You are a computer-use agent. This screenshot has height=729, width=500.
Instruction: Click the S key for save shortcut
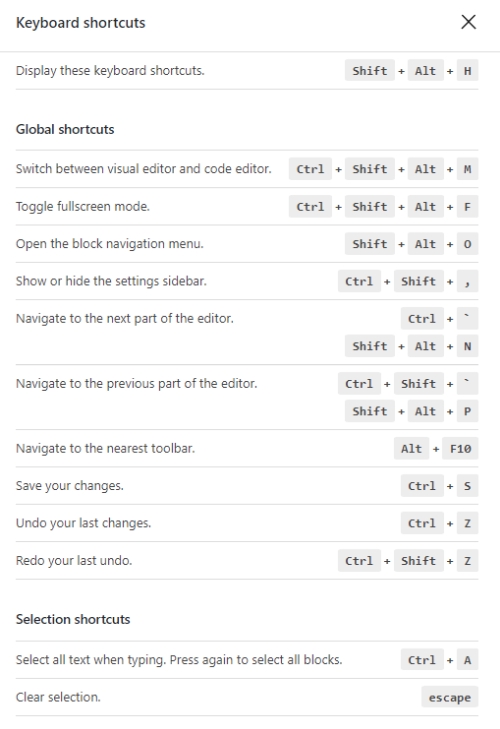(x=467, y=485)
